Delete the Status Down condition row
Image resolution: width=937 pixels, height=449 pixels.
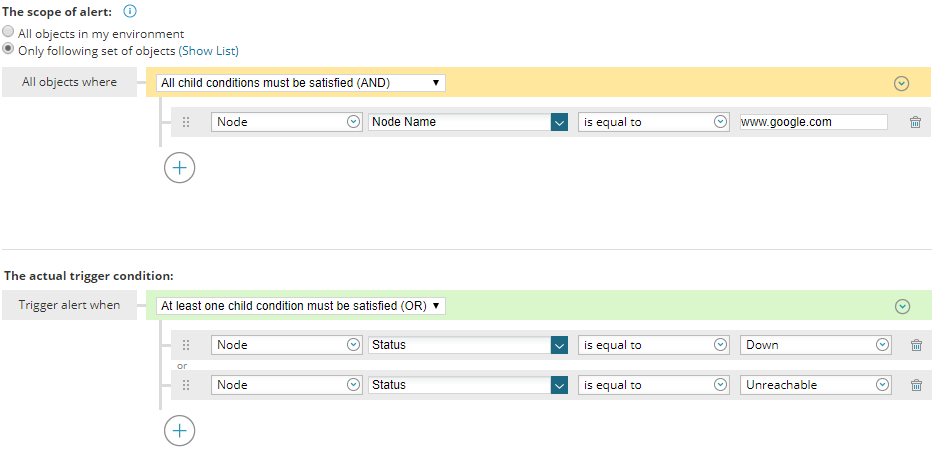[x=915, y=345]
